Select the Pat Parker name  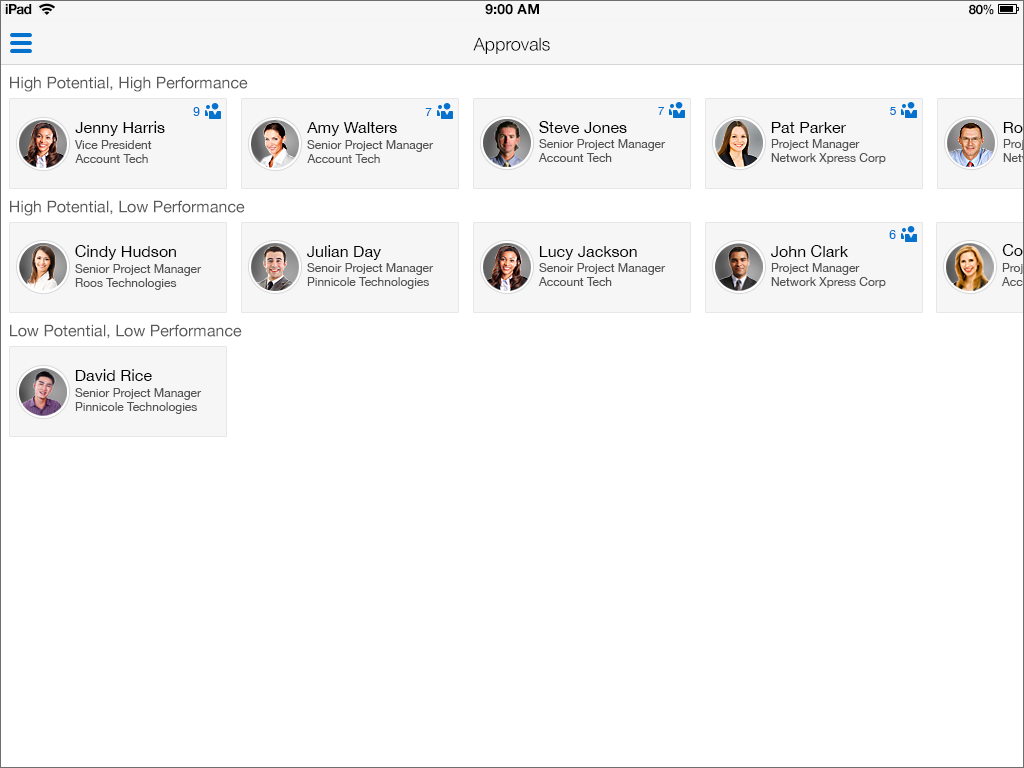808,127
